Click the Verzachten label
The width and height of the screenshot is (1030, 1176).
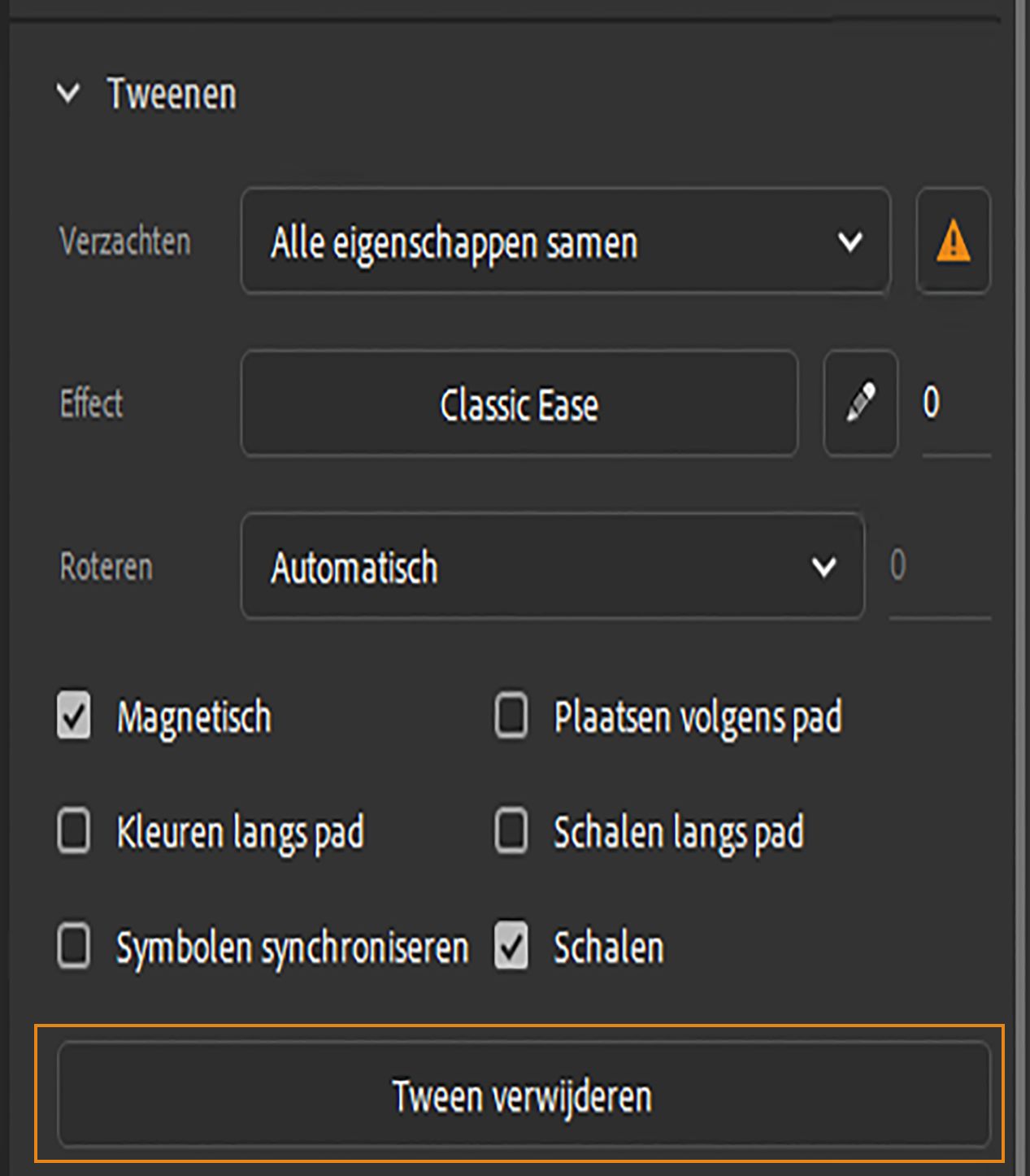pos(124,242)
